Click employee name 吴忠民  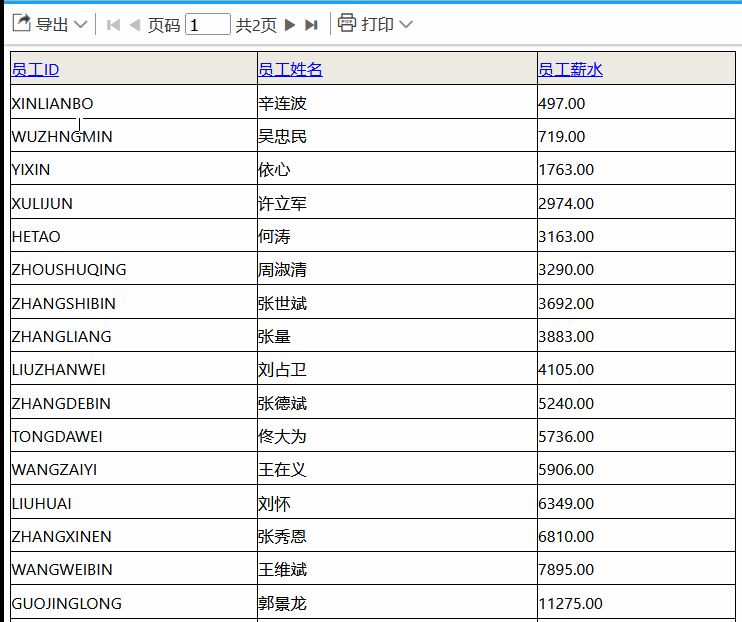pyautogui.click(x=283, y=136)
